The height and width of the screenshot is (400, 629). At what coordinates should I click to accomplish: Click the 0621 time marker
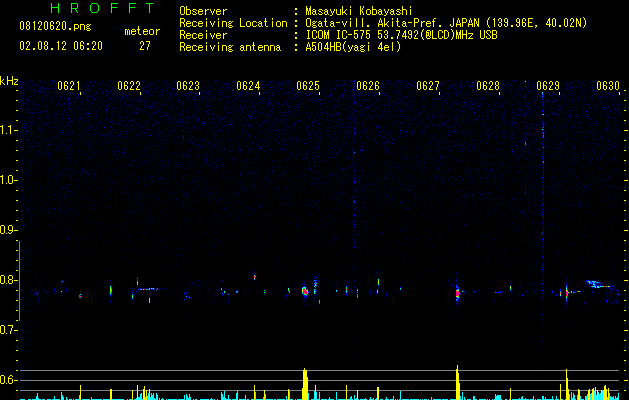click(x=69, y=86)
